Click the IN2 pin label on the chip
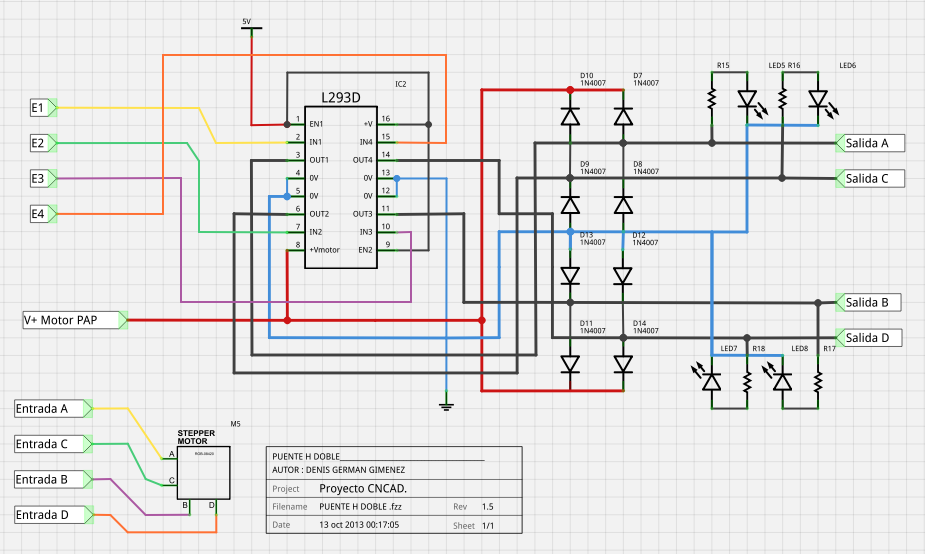 (316, 232)
